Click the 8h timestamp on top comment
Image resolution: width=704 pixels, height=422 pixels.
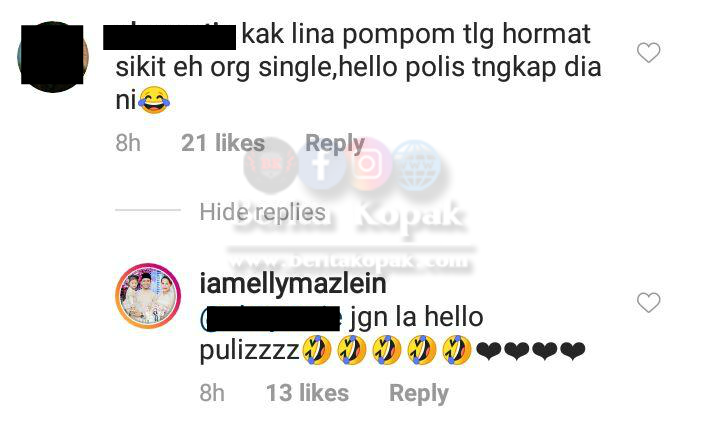coord(128,144)
